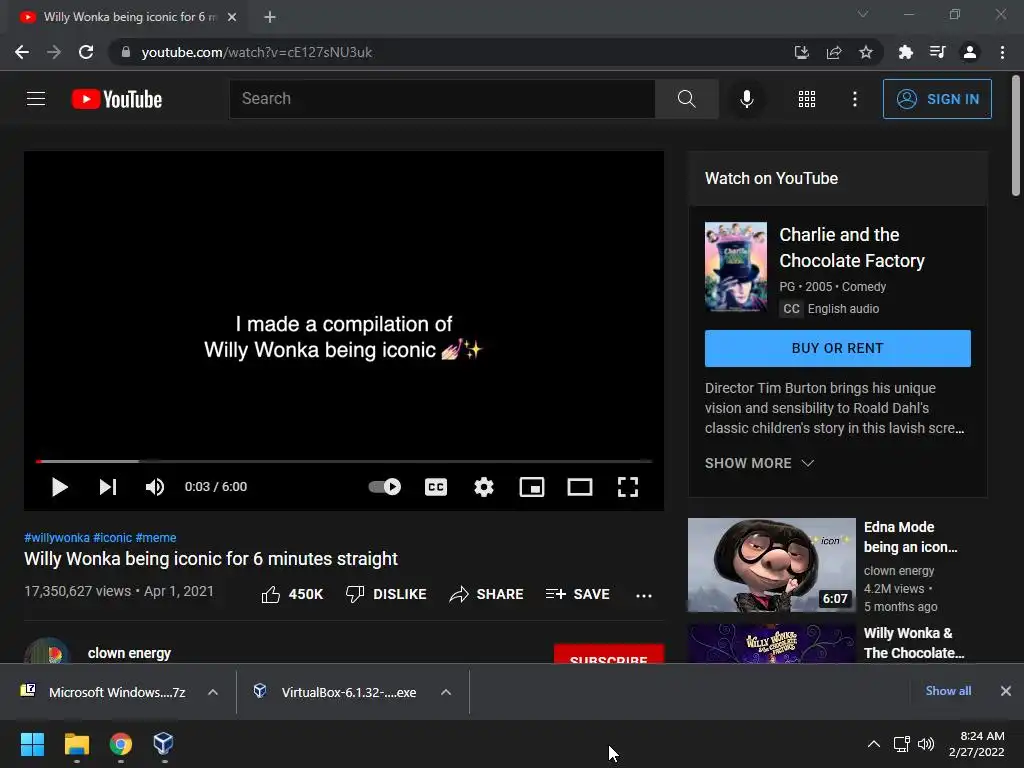Focus the YouTube search field

tap(442, 99)
